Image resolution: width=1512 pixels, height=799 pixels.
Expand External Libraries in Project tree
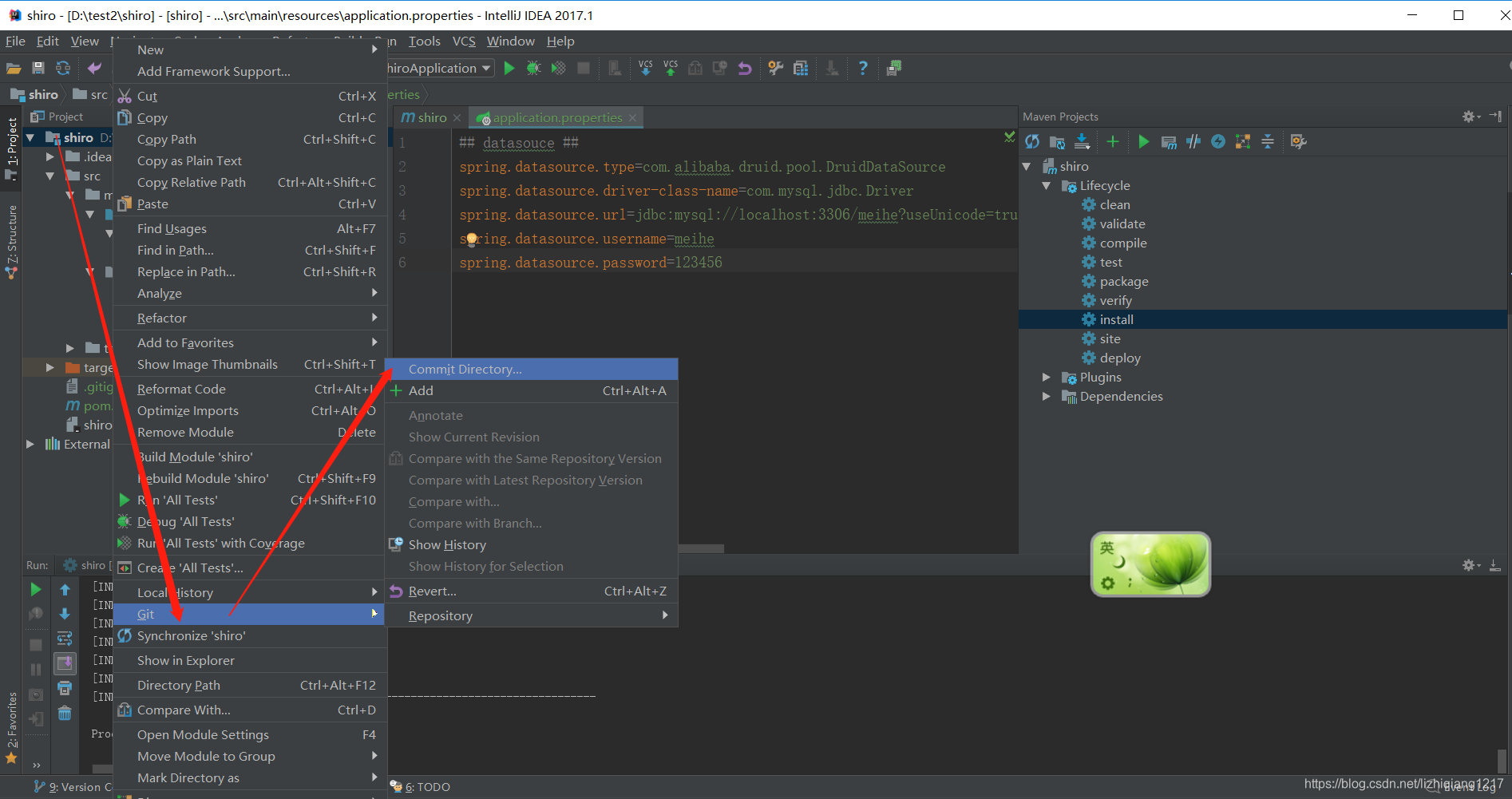tap(30, 445)
